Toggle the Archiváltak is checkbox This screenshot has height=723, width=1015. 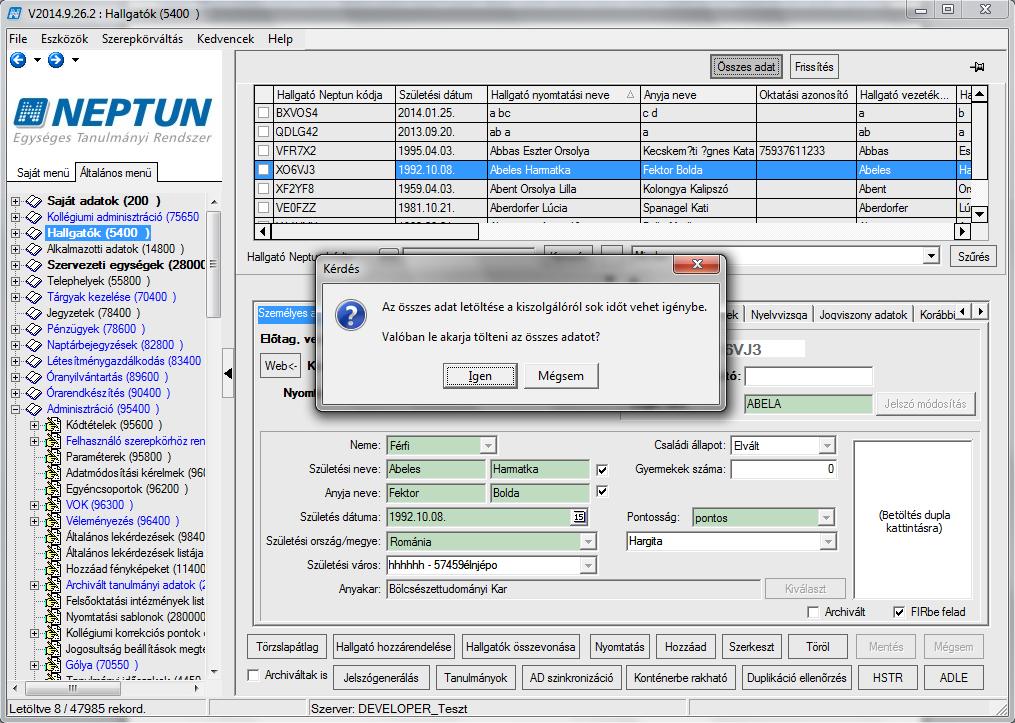pos(254,675)
